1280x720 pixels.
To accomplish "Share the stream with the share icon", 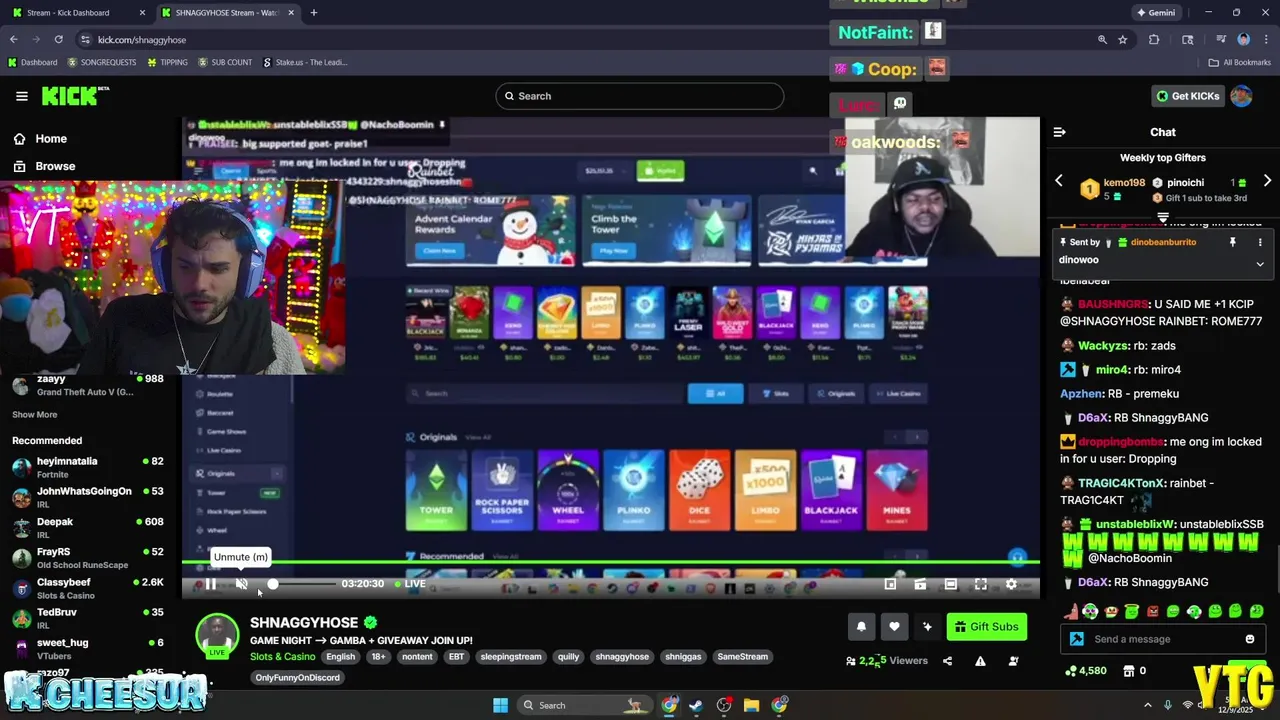I will 947,661.
